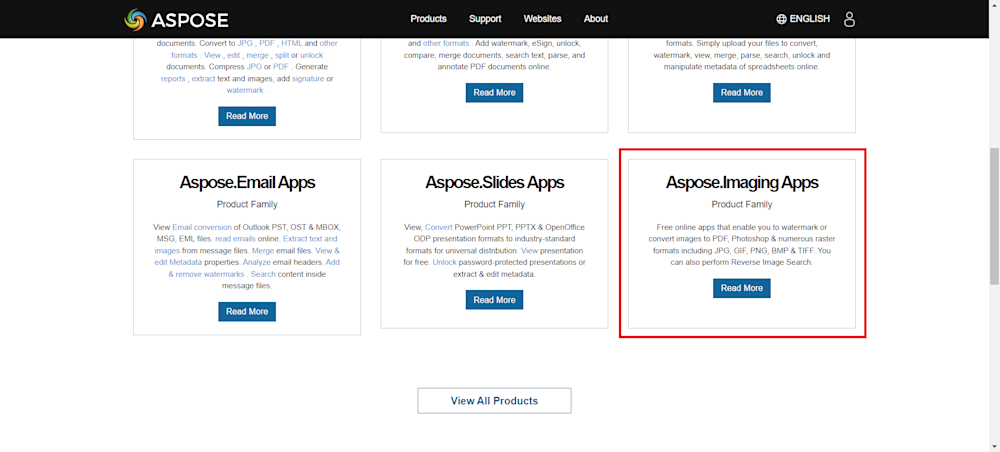This screenshot has height=452, width=1000.
Task: Open the user account profile icon
Action: point(849,19)
